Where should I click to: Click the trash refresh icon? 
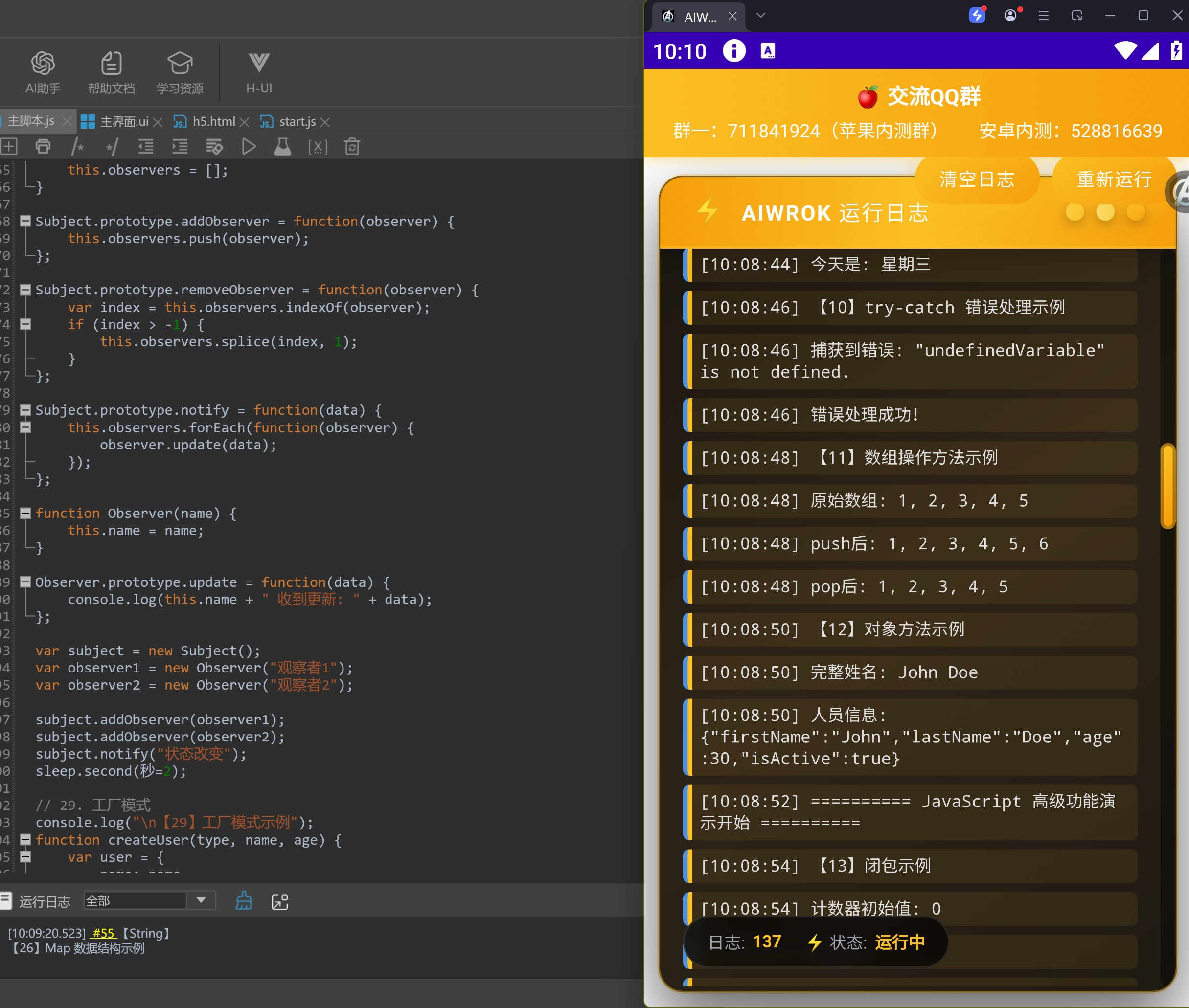(352, 147)
